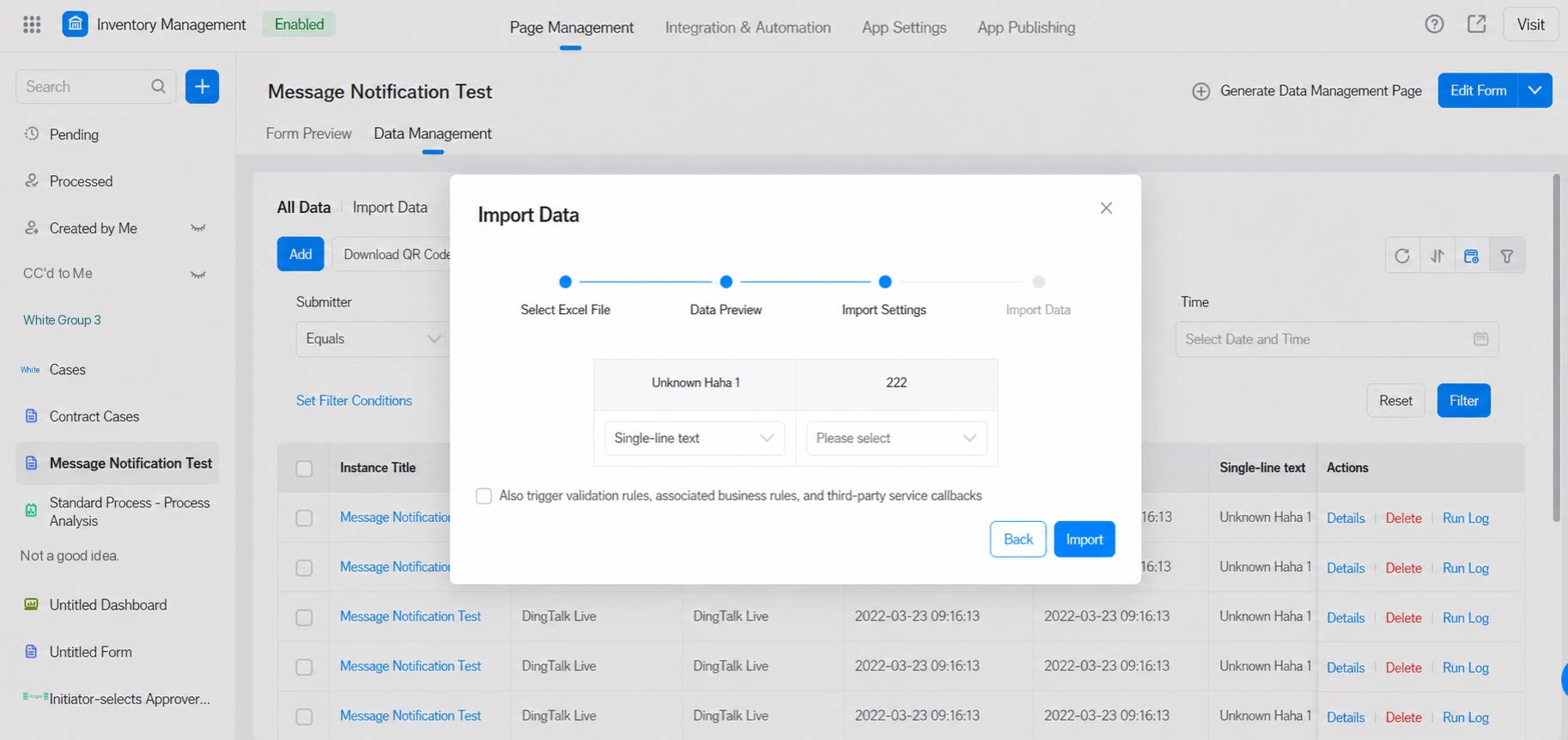Click the Import button in dialog
This screenshot has width=1568, height=740.
1085,539
